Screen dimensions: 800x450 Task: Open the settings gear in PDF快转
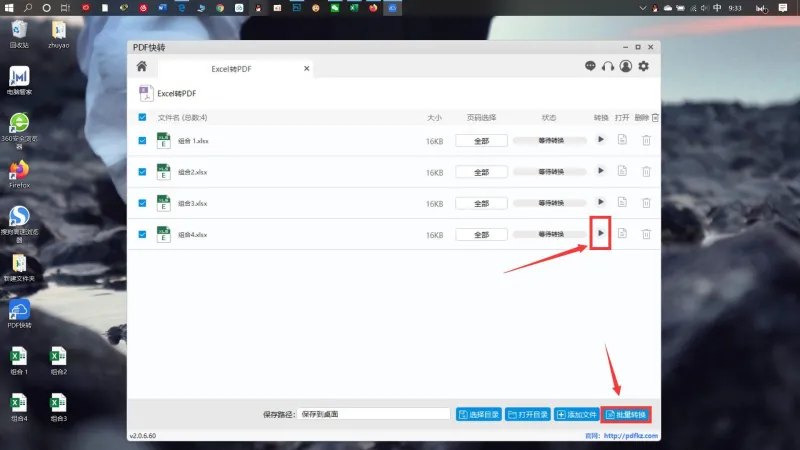(644, 66)
